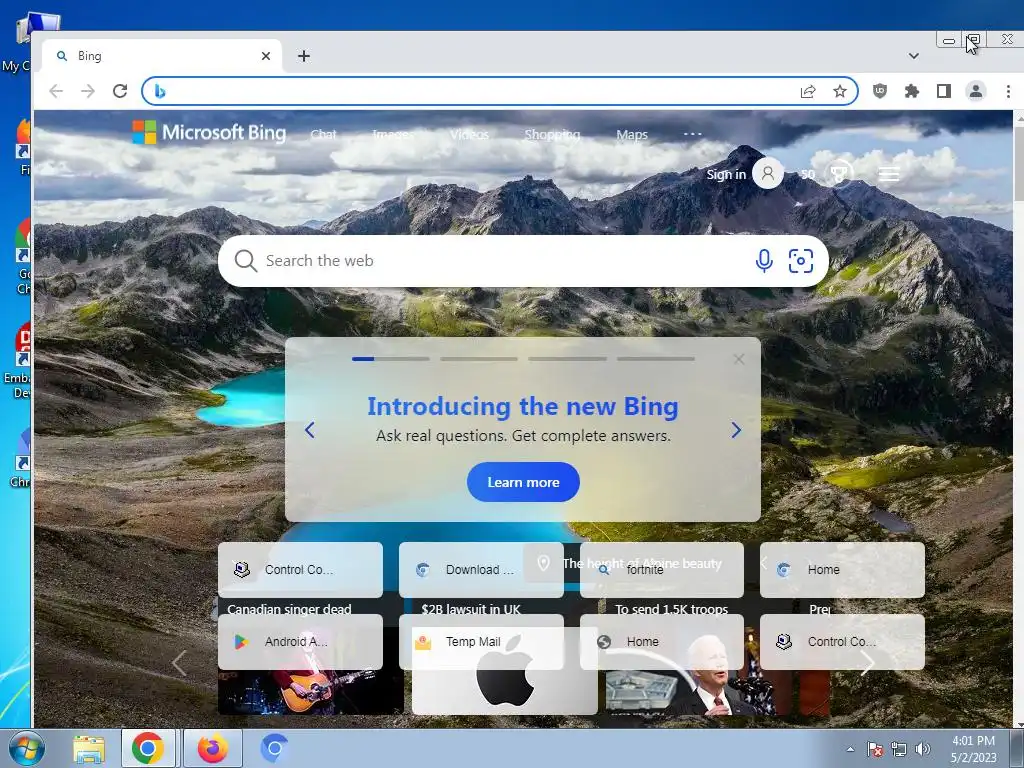Open the fortnite search shortcut tile

662,569
